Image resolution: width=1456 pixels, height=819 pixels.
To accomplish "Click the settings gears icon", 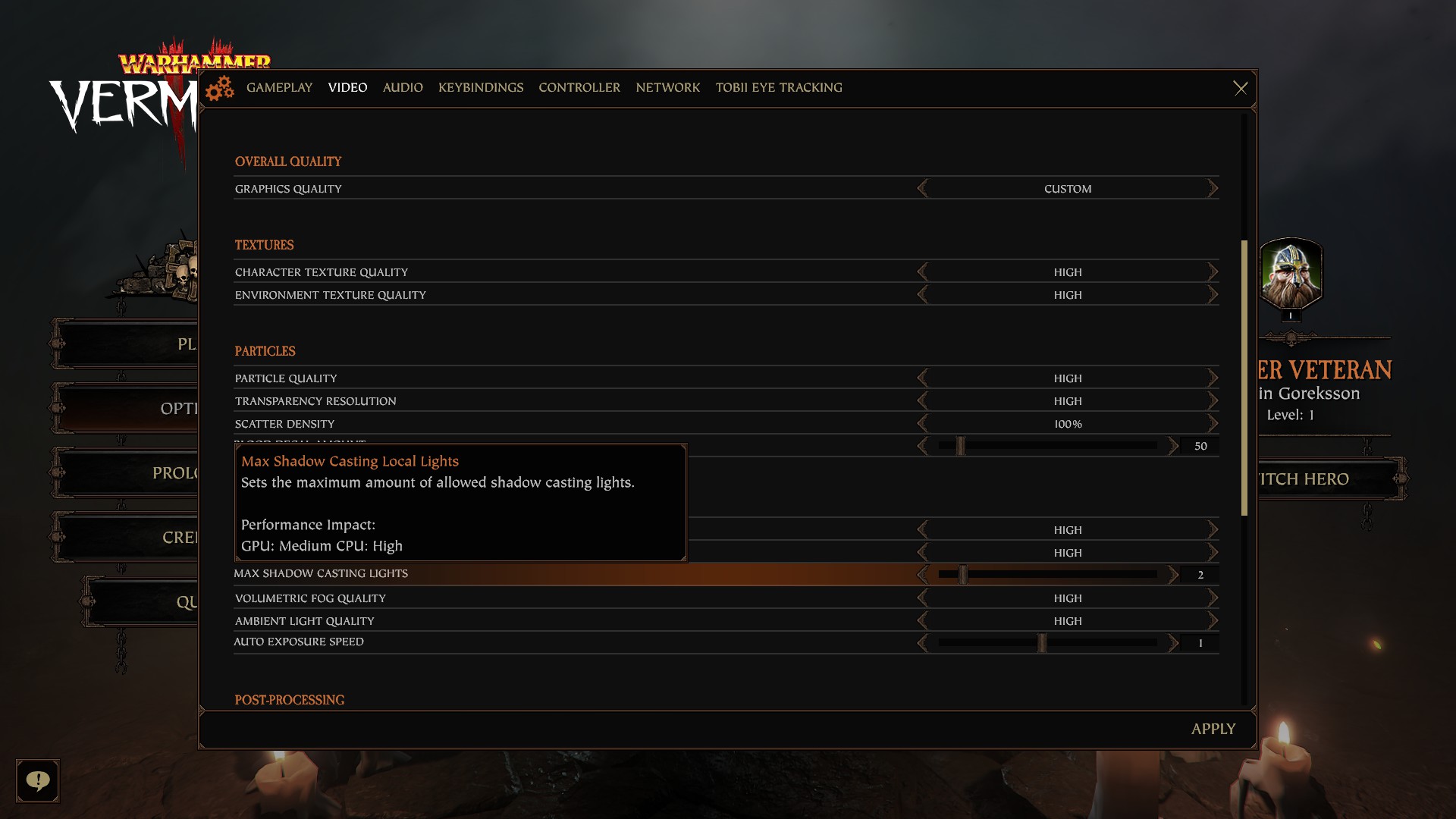I will tap(219, 89).
